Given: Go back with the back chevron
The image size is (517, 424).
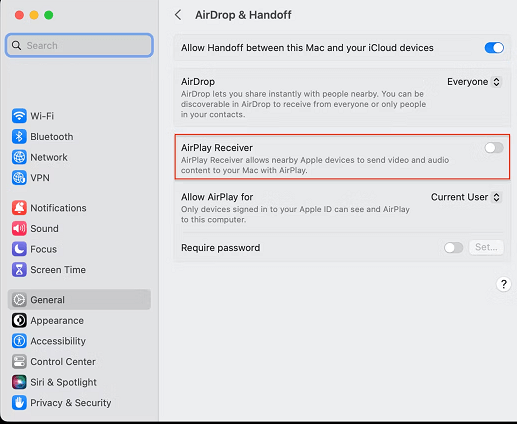Looking at the screenshot, I should pyautogui.click(x=178, y=15).
